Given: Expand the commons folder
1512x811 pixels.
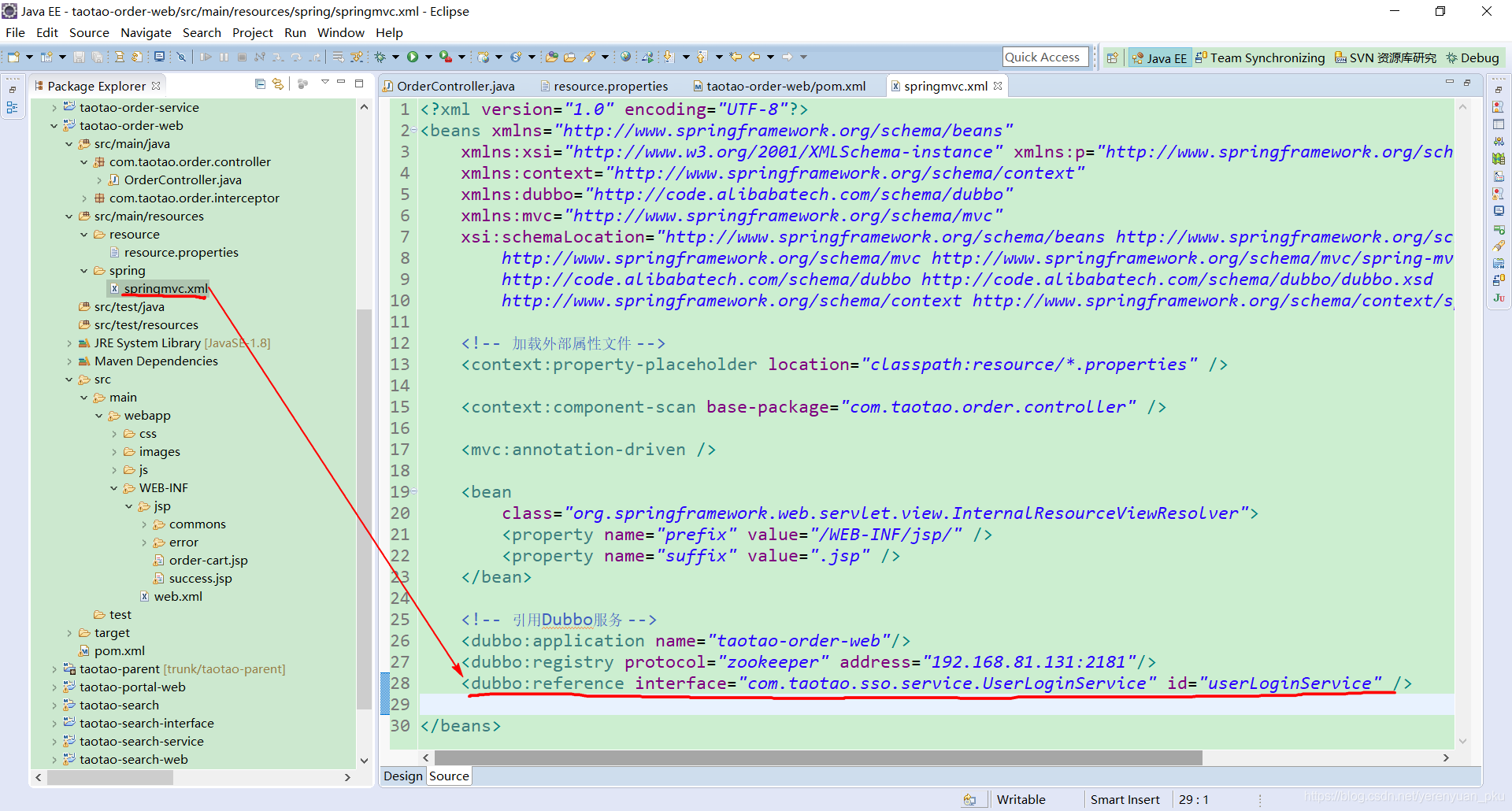Looking at the screenshot, I should tap(144, 524).
